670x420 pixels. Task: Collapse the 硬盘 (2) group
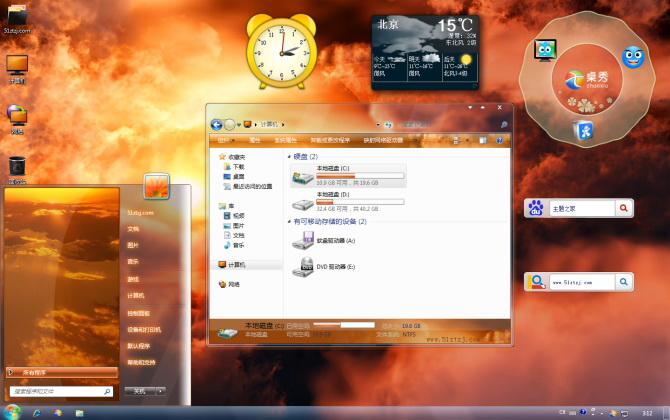click(290, 157)
